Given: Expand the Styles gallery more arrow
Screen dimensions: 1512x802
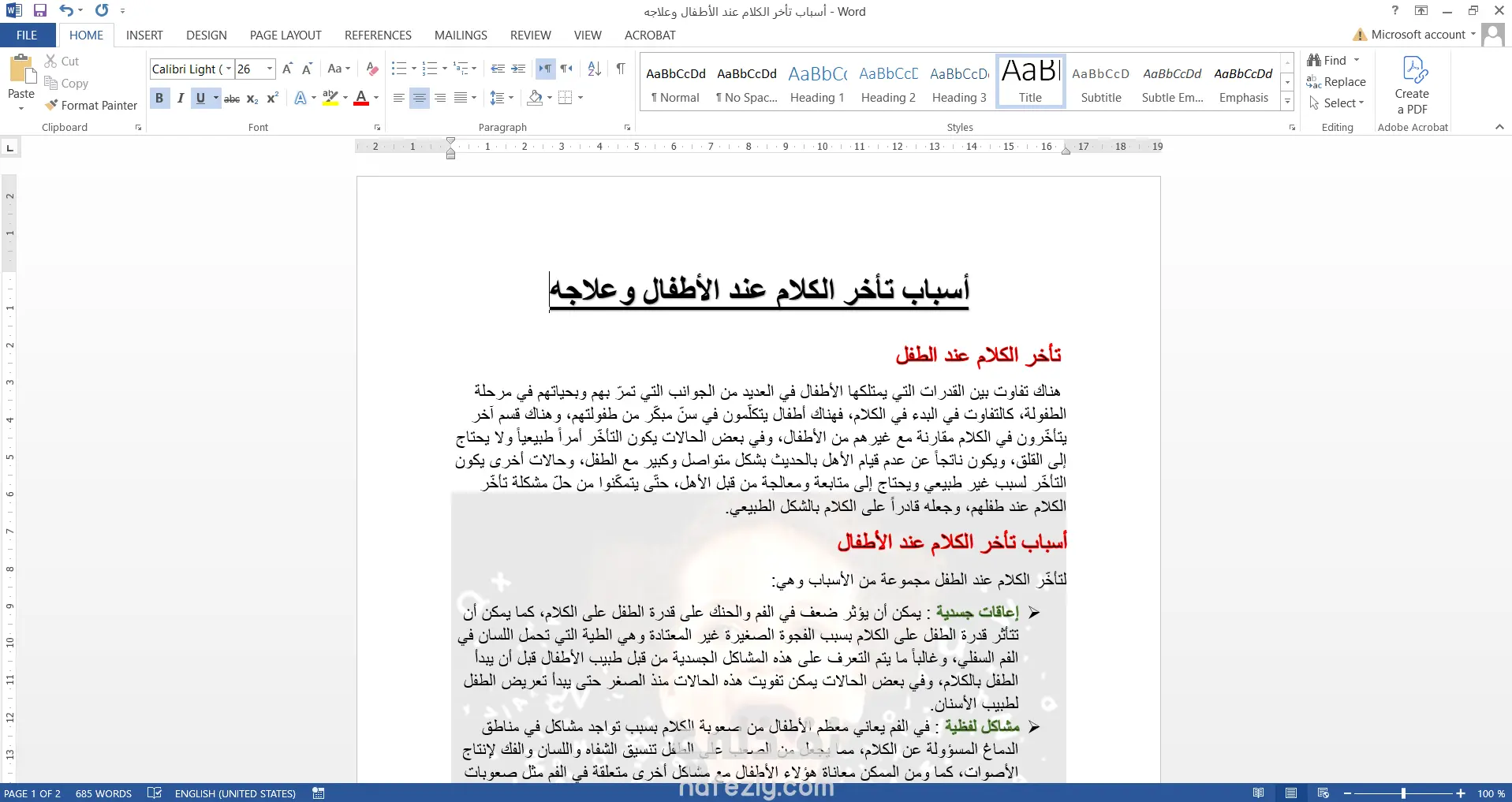Looking at the screenshot, I should click(1287, 102).
